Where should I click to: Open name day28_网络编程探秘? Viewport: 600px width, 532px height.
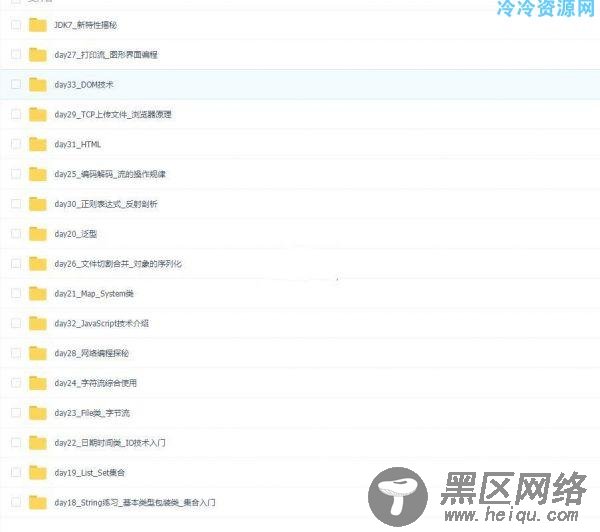click(92, 353)
